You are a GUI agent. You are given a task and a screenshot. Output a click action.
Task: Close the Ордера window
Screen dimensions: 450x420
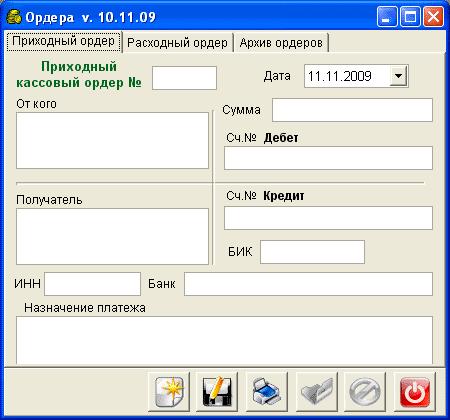coord(433,17)
